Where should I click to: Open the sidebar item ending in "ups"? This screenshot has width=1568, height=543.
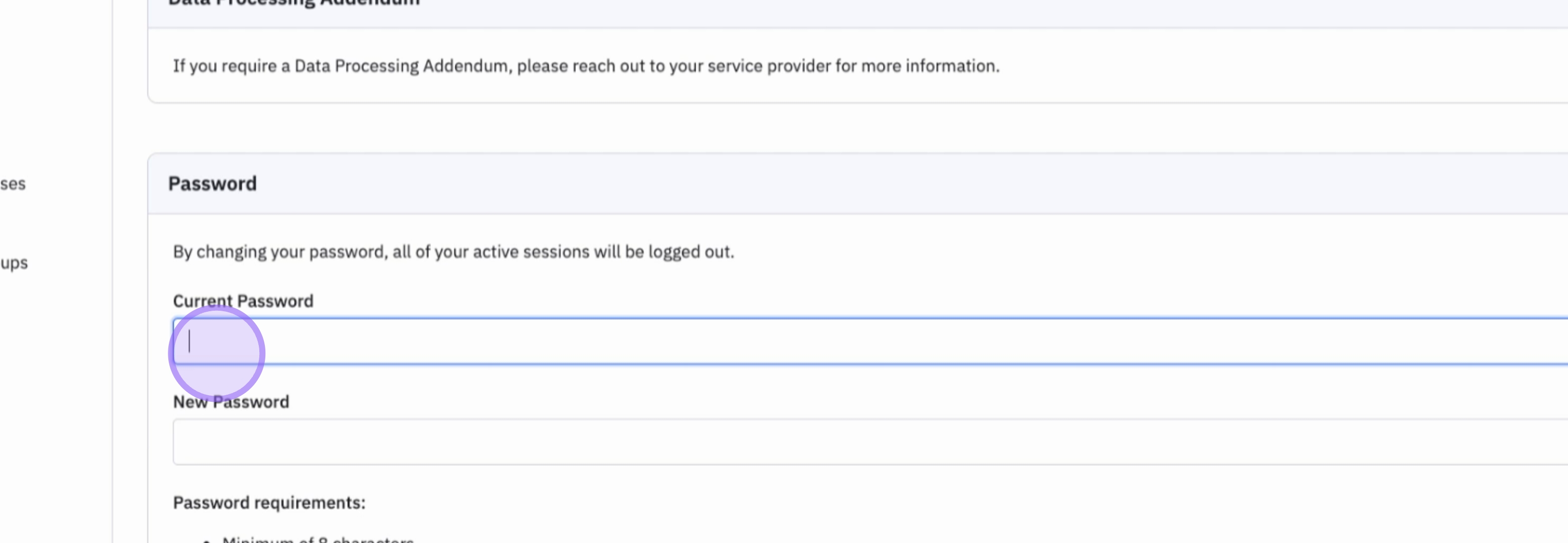click(14, 263)
